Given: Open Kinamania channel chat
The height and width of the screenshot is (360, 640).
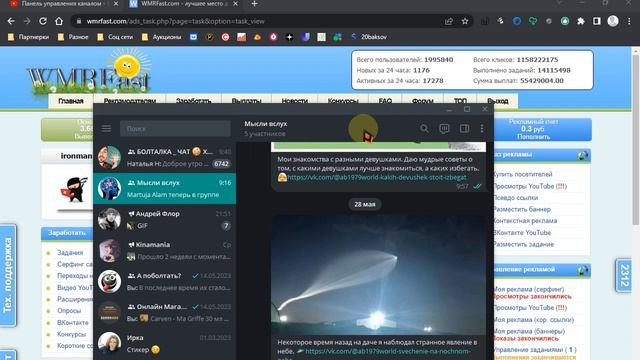Looking at the screenshot, I should coord(164,251).
